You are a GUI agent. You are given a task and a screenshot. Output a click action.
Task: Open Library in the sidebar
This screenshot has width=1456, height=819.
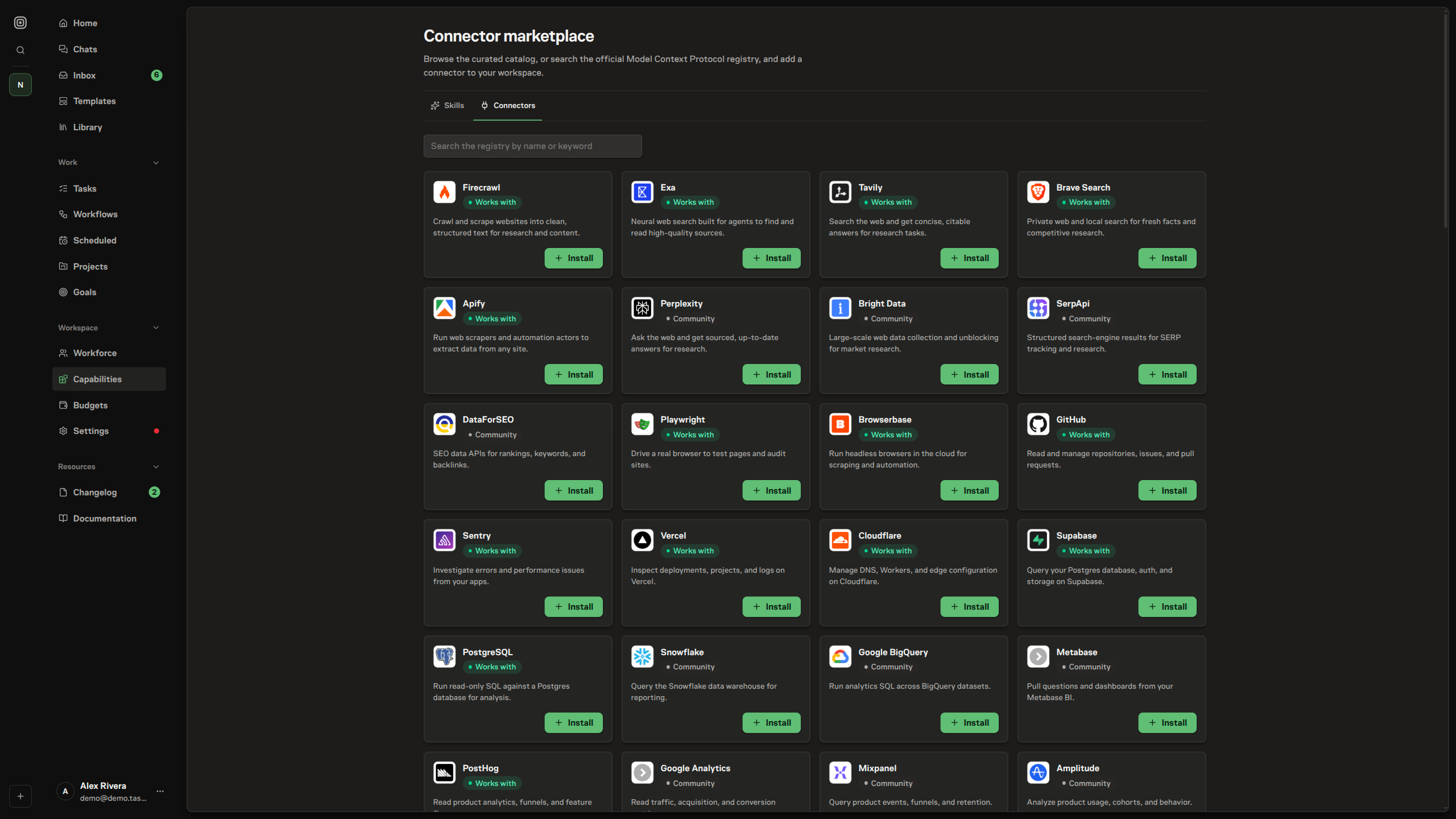pos(109,127)
